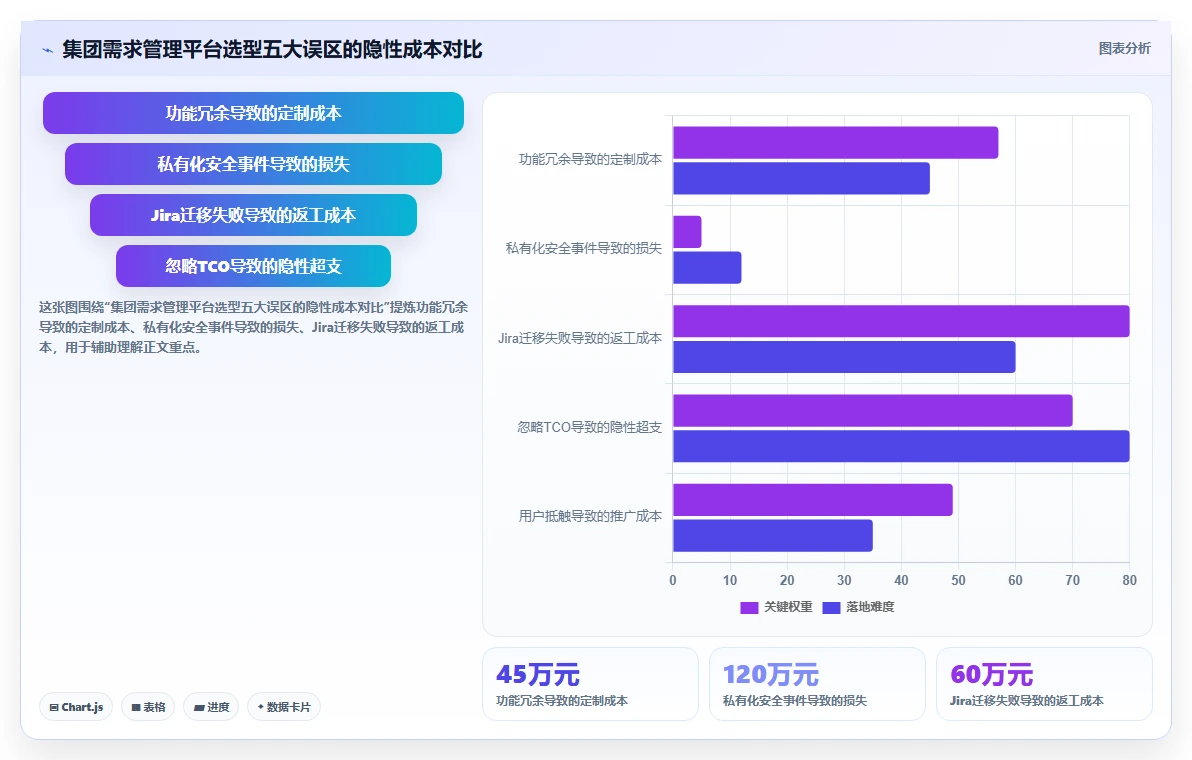This screenshot has height=760, width=1192.
Task: Click the description paragraph under the funnel
Action: coord(253,328)
